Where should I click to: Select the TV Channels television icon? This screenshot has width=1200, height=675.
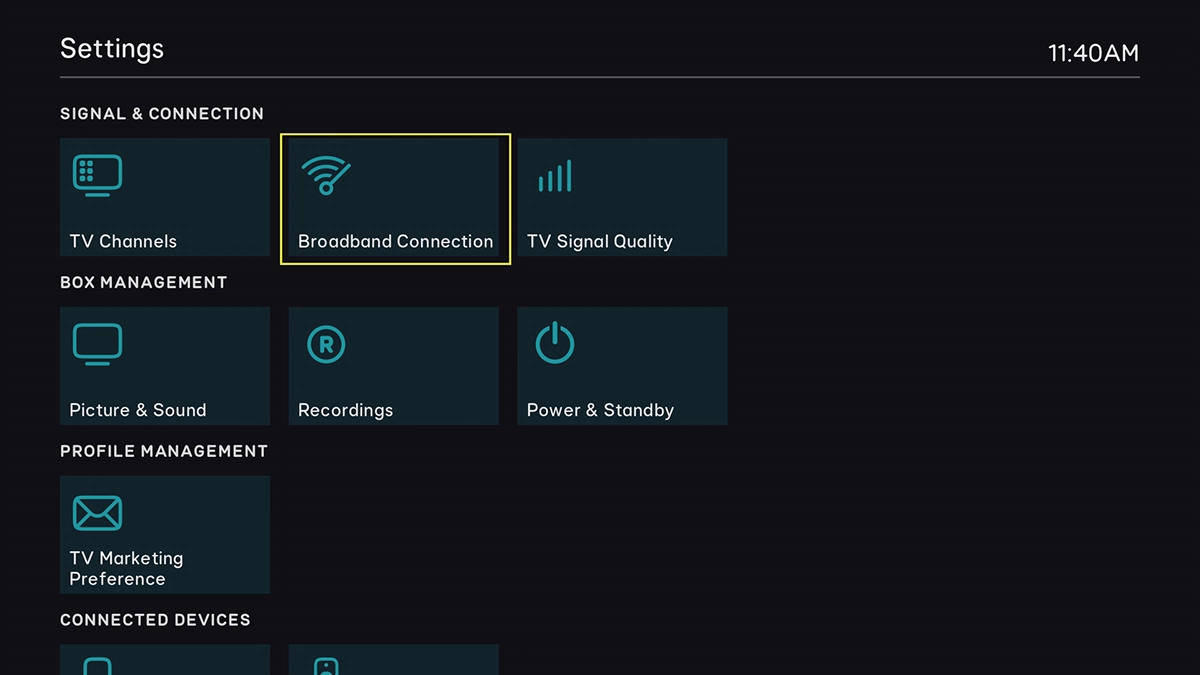[x=96, y=173]
